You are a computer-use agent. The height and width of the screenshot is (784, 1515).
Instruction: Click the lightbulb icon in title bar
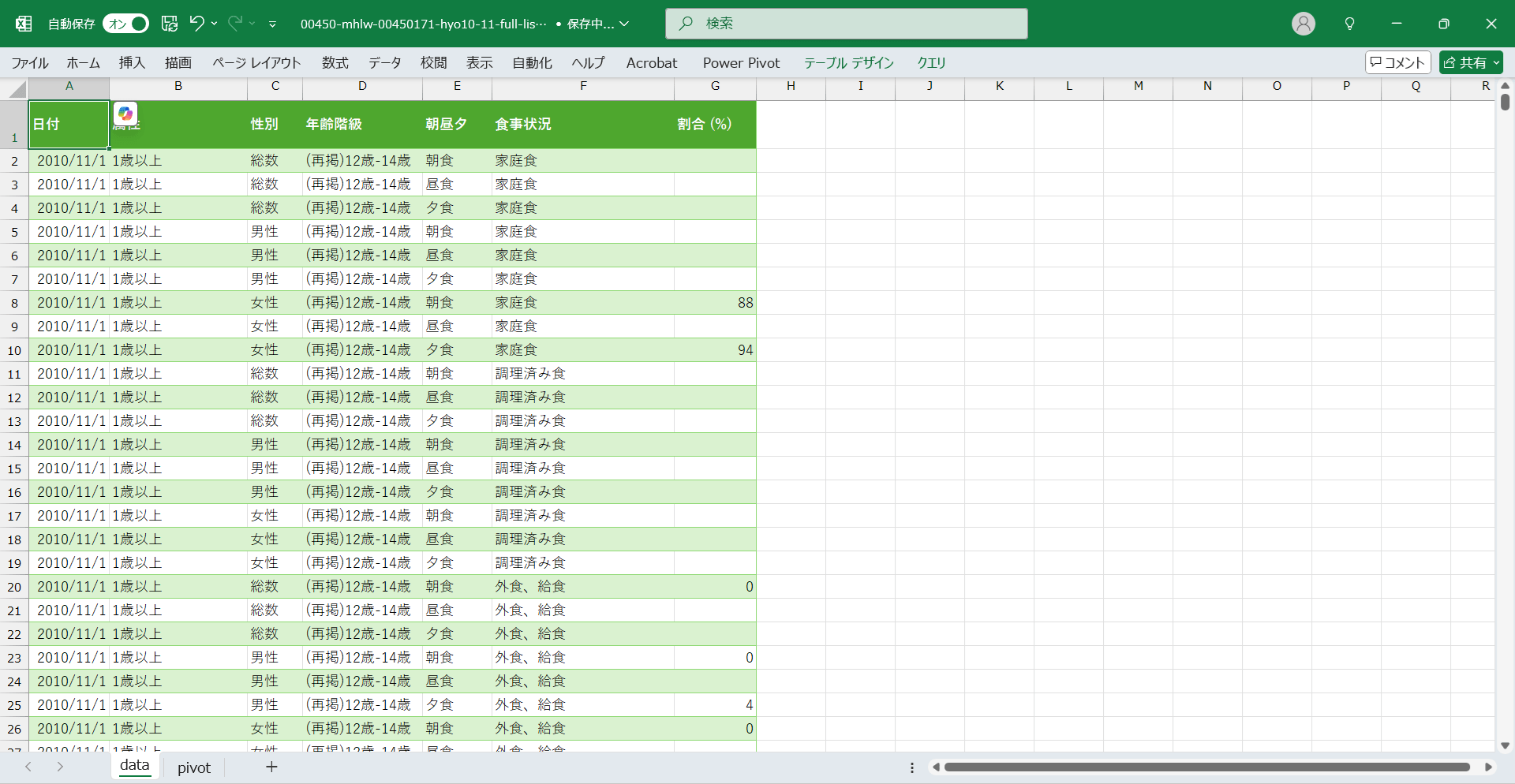point(1349,24)
